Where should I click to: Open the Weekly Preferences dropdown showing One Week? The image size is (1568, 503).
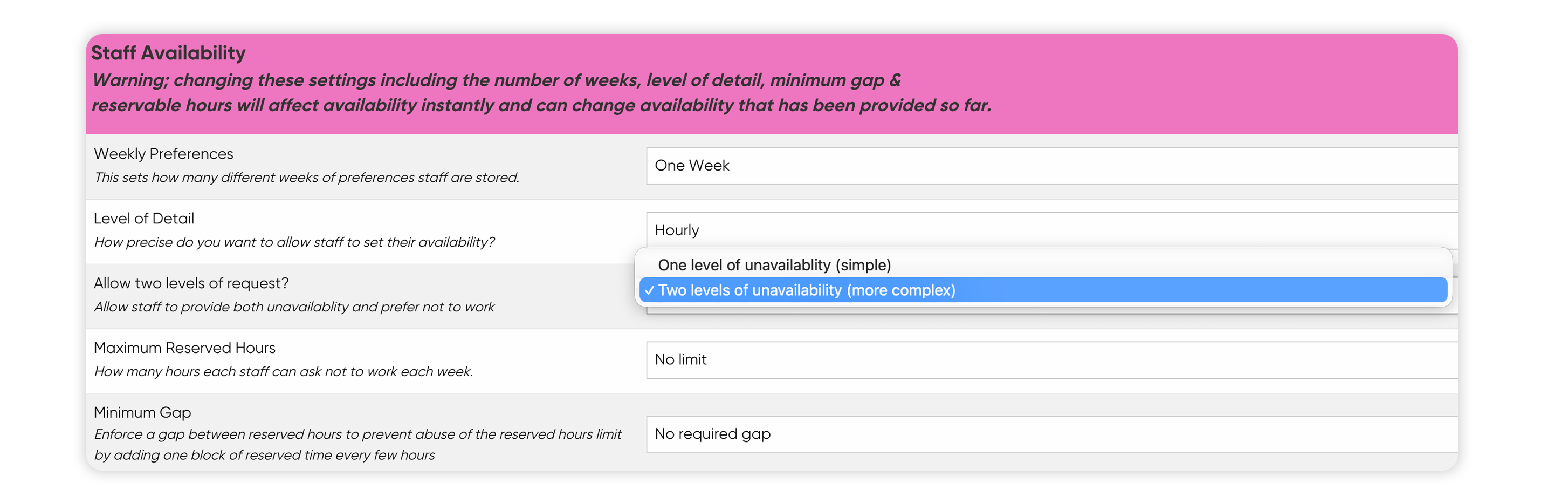click(1052, 166)
